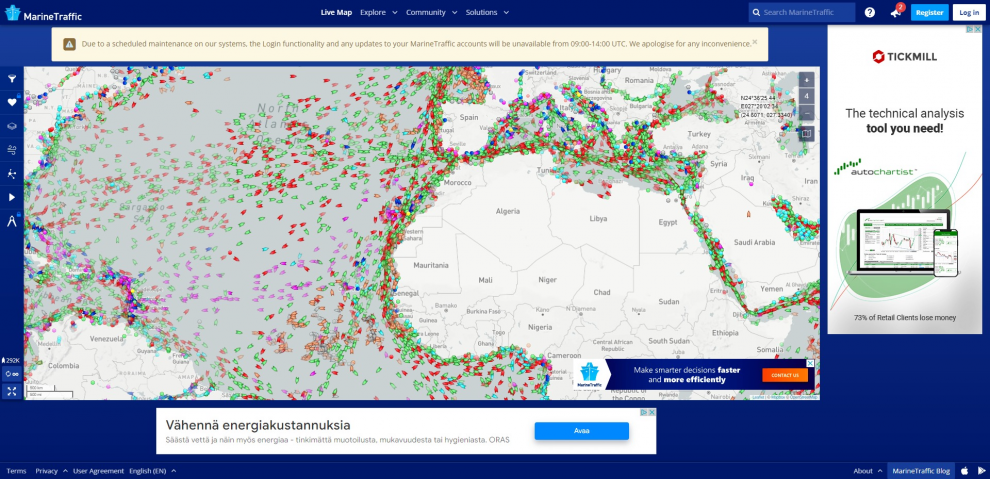The image size is (990, 479).
Task: Select the distance measuring compass tool
Action: point(11,221)
